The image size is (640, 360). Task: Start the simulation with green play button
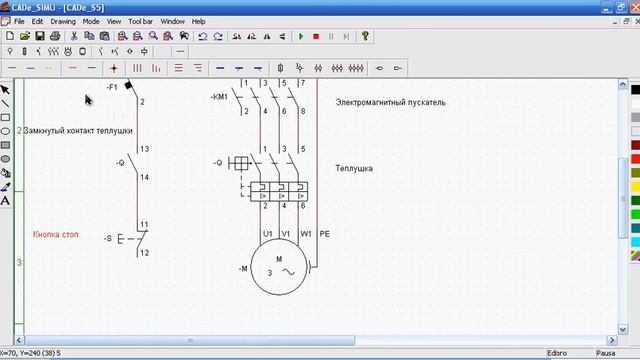coord(301,36)
